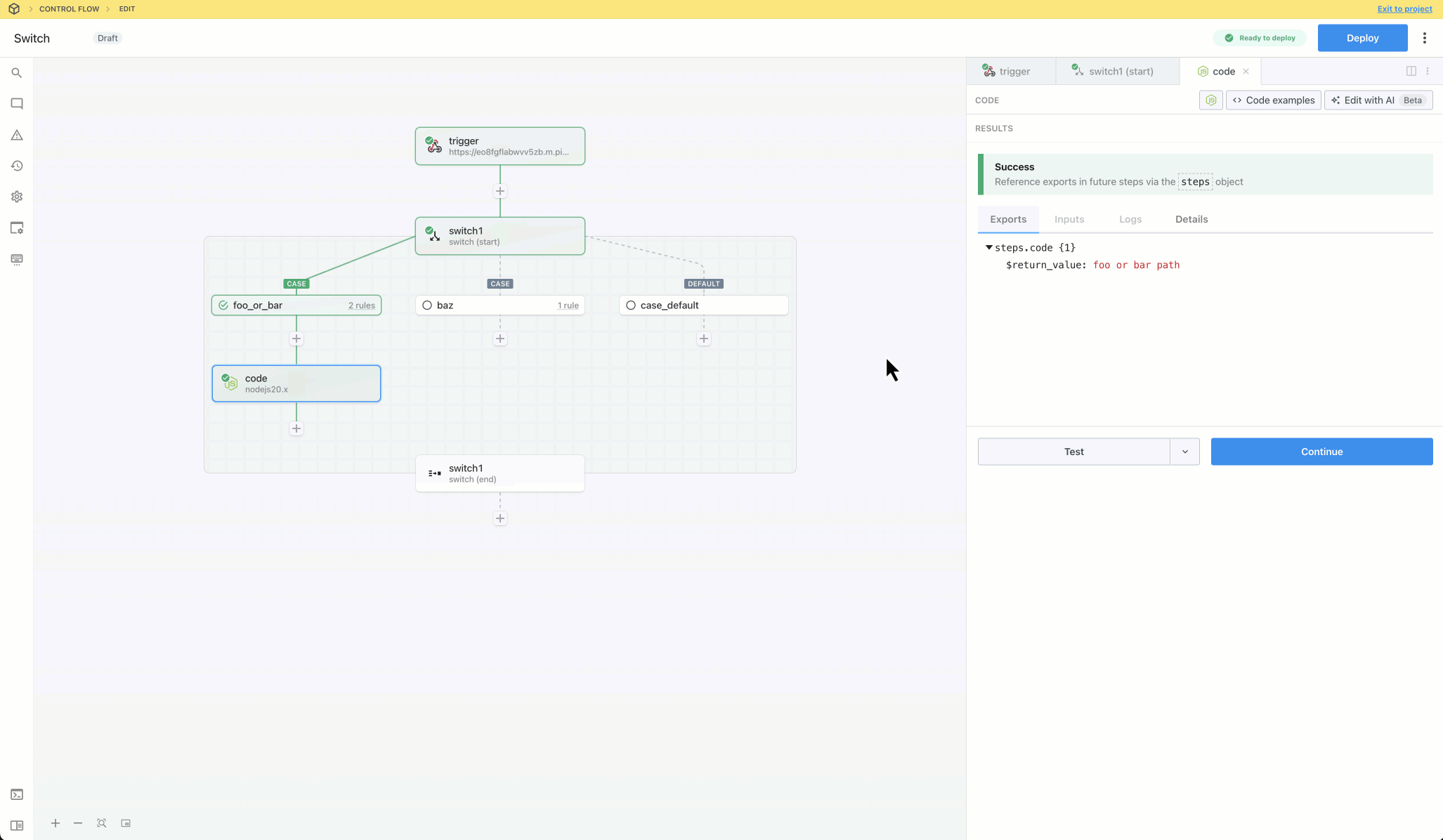Click the fit-to-view zoom icon on canvas
This screenshot has height=840, width=1443.
click(x=102, y=823)
